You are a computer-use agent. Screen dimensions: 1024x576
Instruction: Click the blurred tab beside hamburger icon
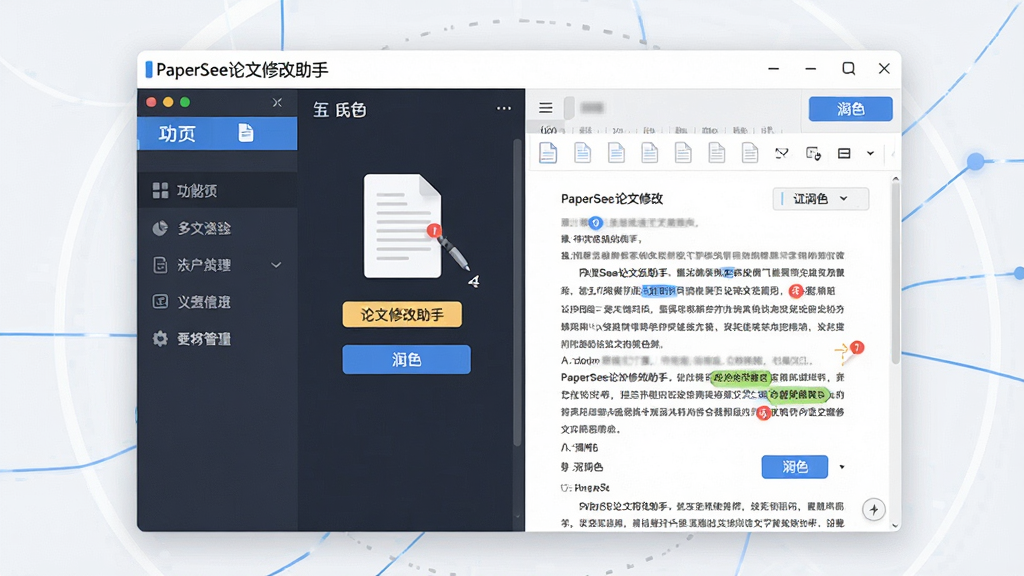click(x=592, y=108)
